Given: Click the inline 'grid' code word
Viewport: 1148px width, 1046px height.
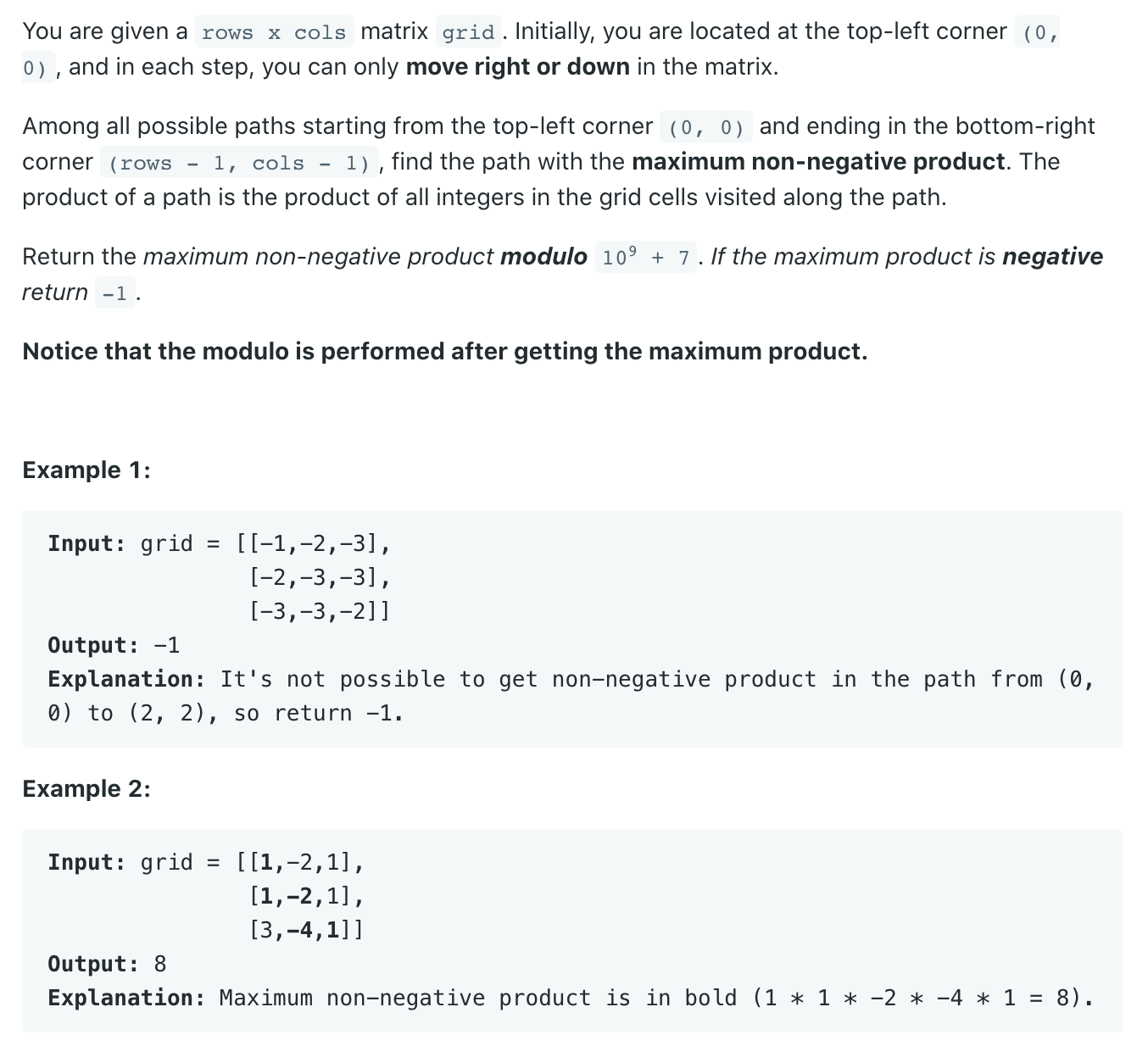Looking at the screenshot, I should (468, 32).
